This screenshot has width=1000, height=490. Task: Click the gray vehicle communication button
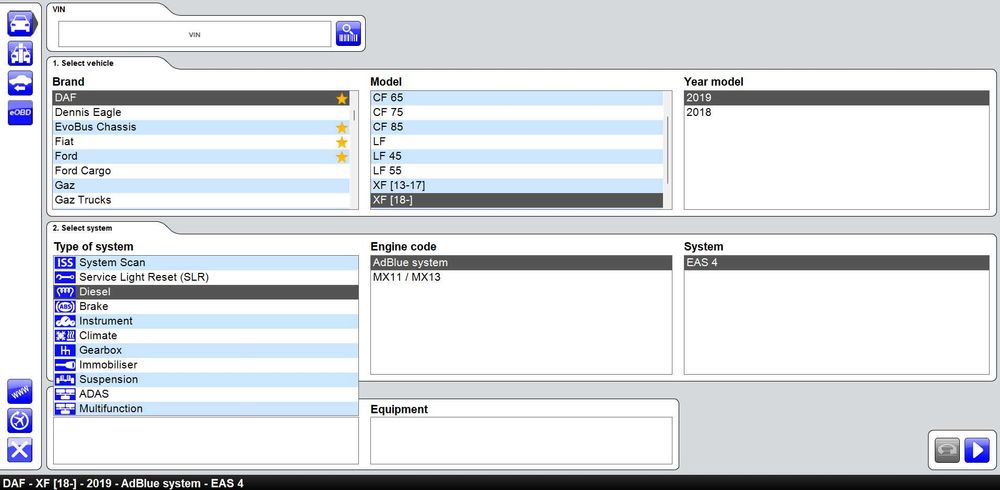[947, 450]
